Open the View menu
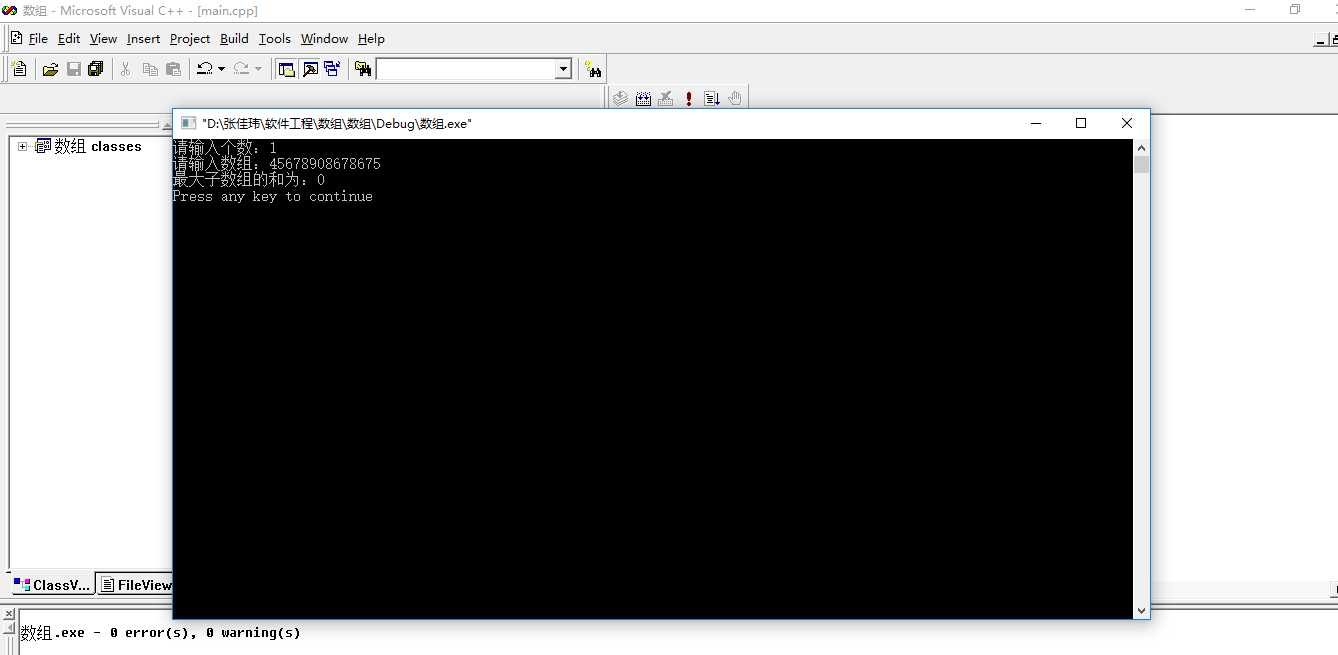The image size is (1338, 655). coord(103,38)
